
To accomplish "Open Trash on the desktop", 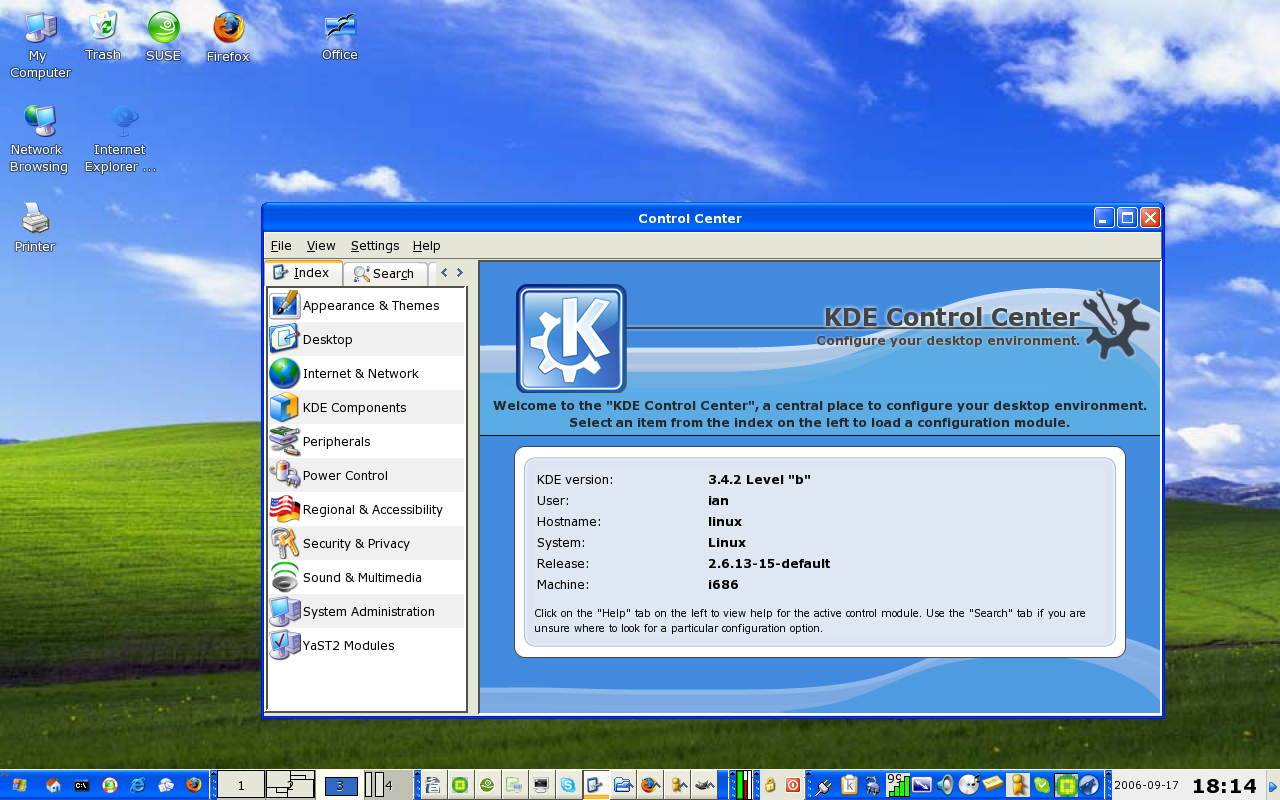I will 103,36.
